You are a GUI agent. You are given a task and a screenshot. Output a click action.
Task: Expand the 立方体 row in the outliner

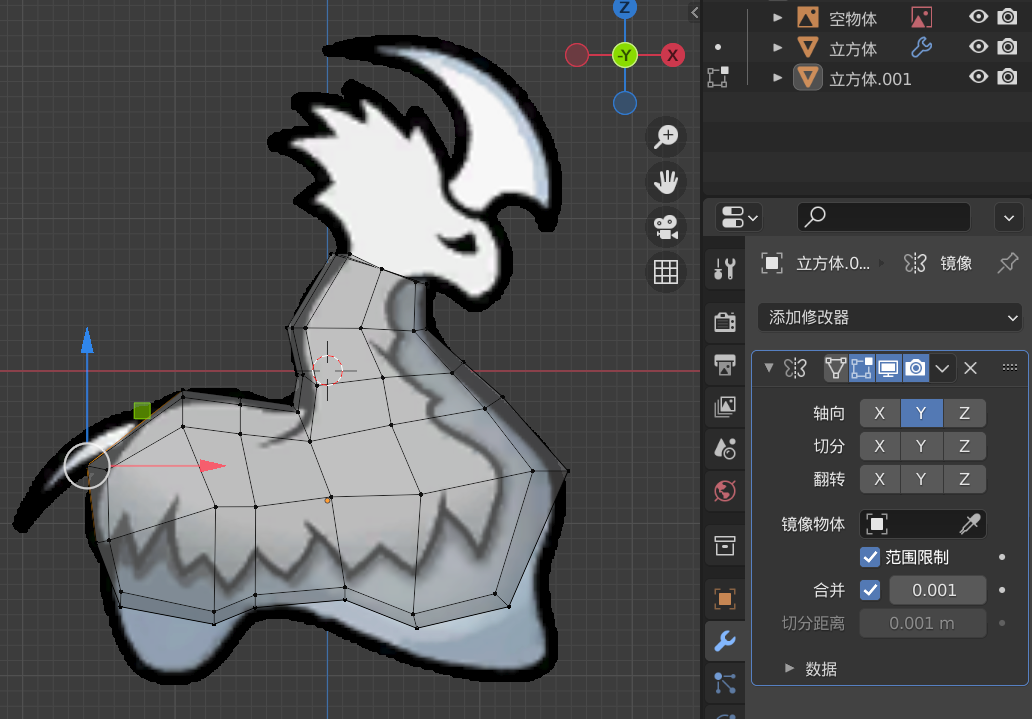coord(777,47)
